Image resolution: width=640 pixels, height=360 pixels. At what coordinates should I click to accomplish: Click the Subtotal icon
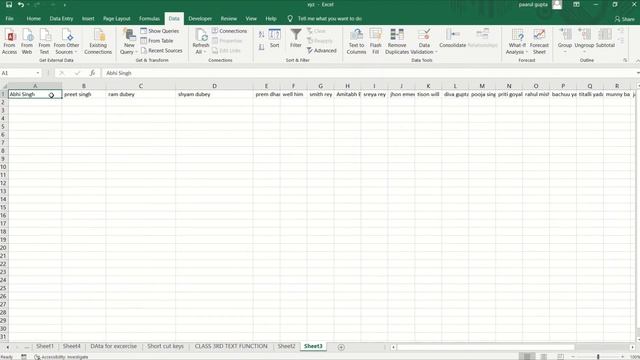pyautogui.click(x=605, y=39)
